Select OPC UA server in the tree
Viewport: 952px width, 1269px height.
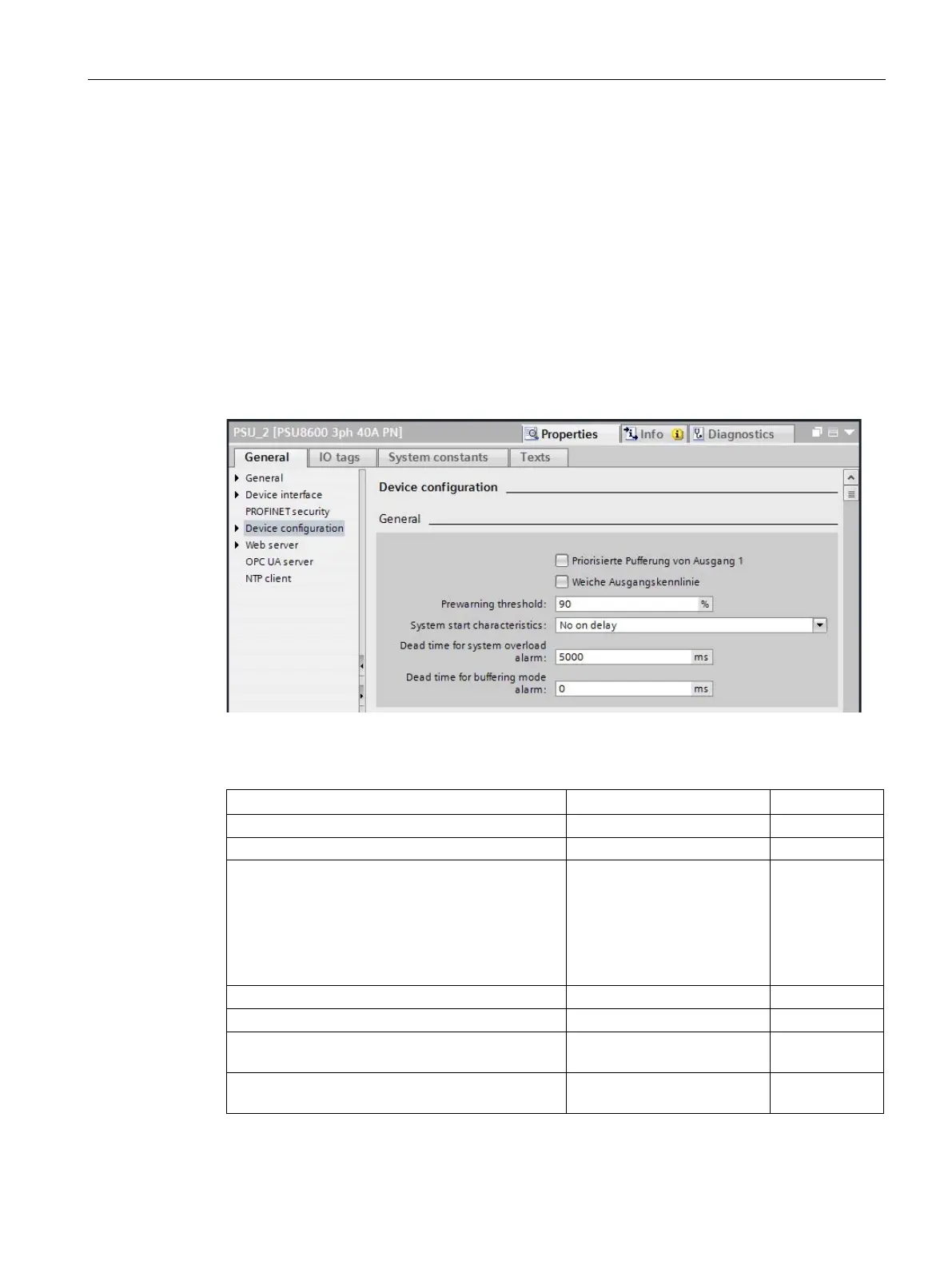(x=279, y=562)
